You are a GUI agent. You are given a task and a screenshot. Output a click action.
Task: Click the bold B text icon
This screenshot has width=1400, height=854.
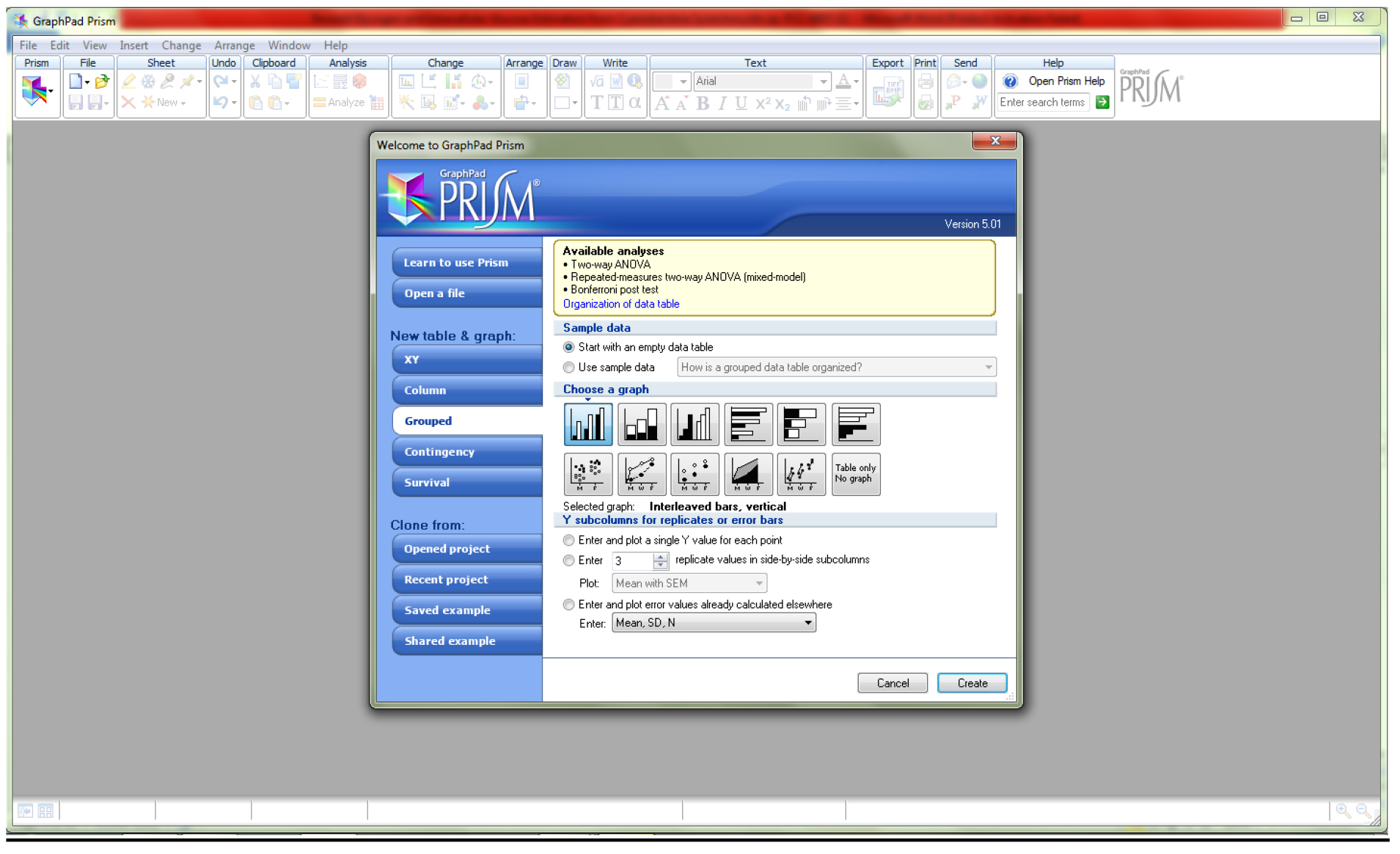(x=703, y=103)
